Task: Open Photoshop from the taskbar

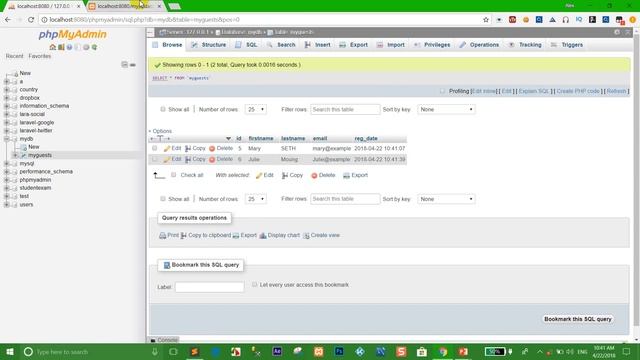Action: pos(339,351)
